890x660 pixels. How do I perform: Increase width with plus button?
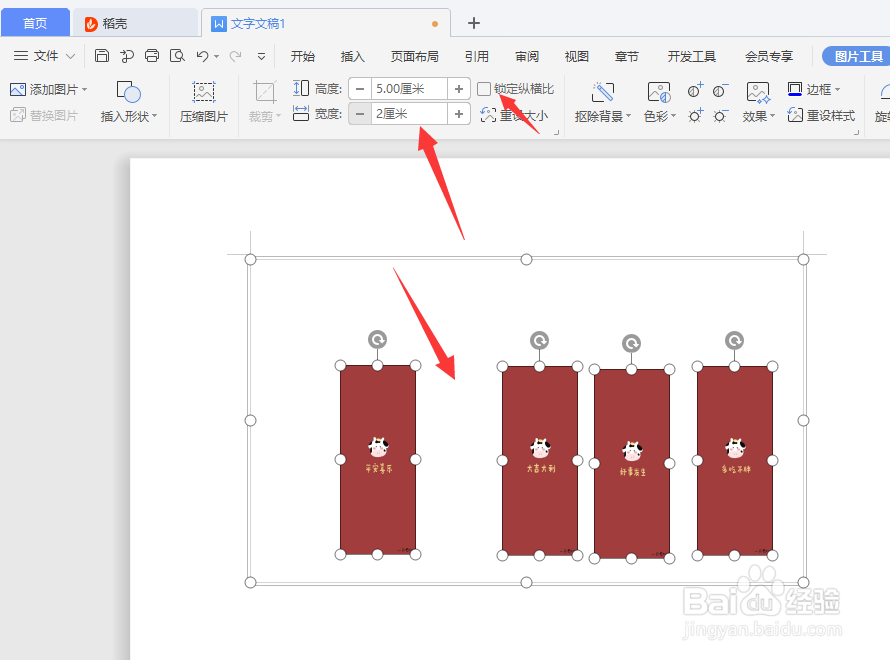point(459,114)
